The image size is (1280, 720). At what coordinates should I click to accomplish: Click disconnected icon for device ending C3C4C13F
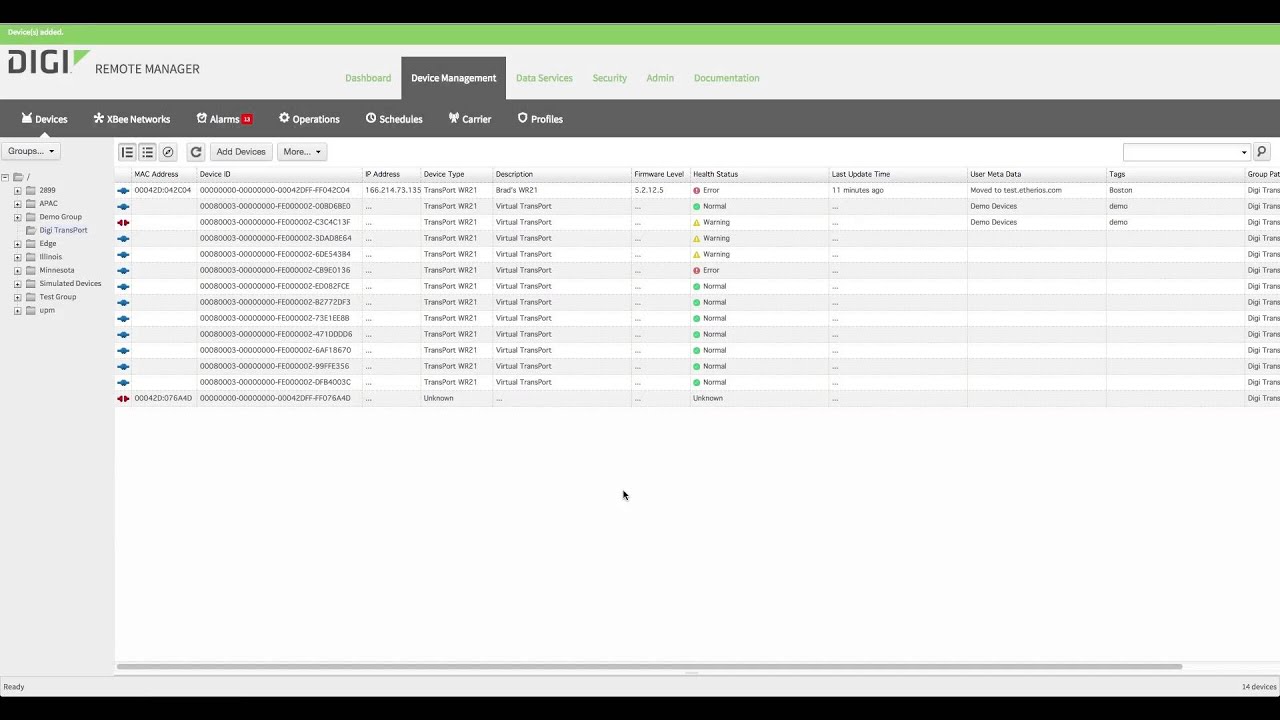tap(123, 222)
